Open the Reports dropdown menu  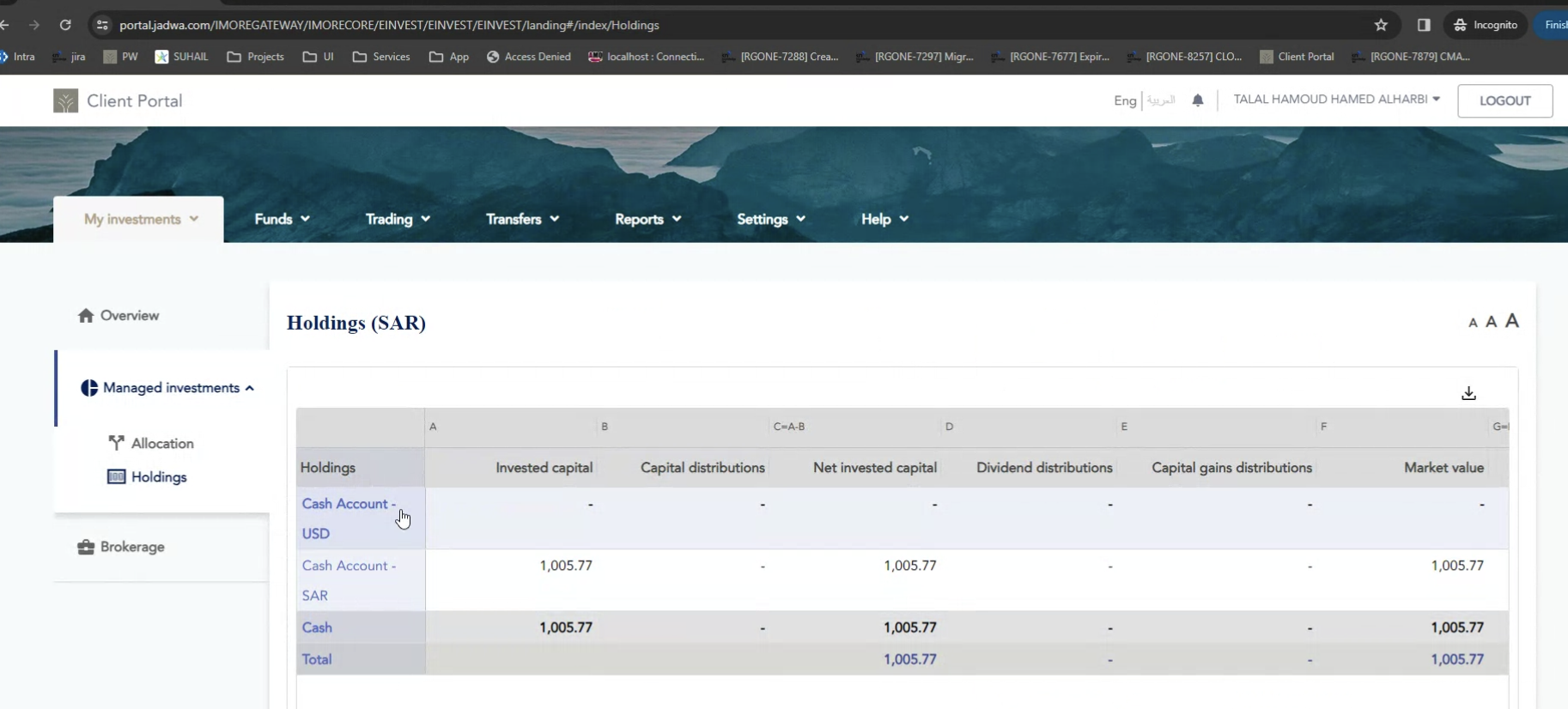[647, 220]
